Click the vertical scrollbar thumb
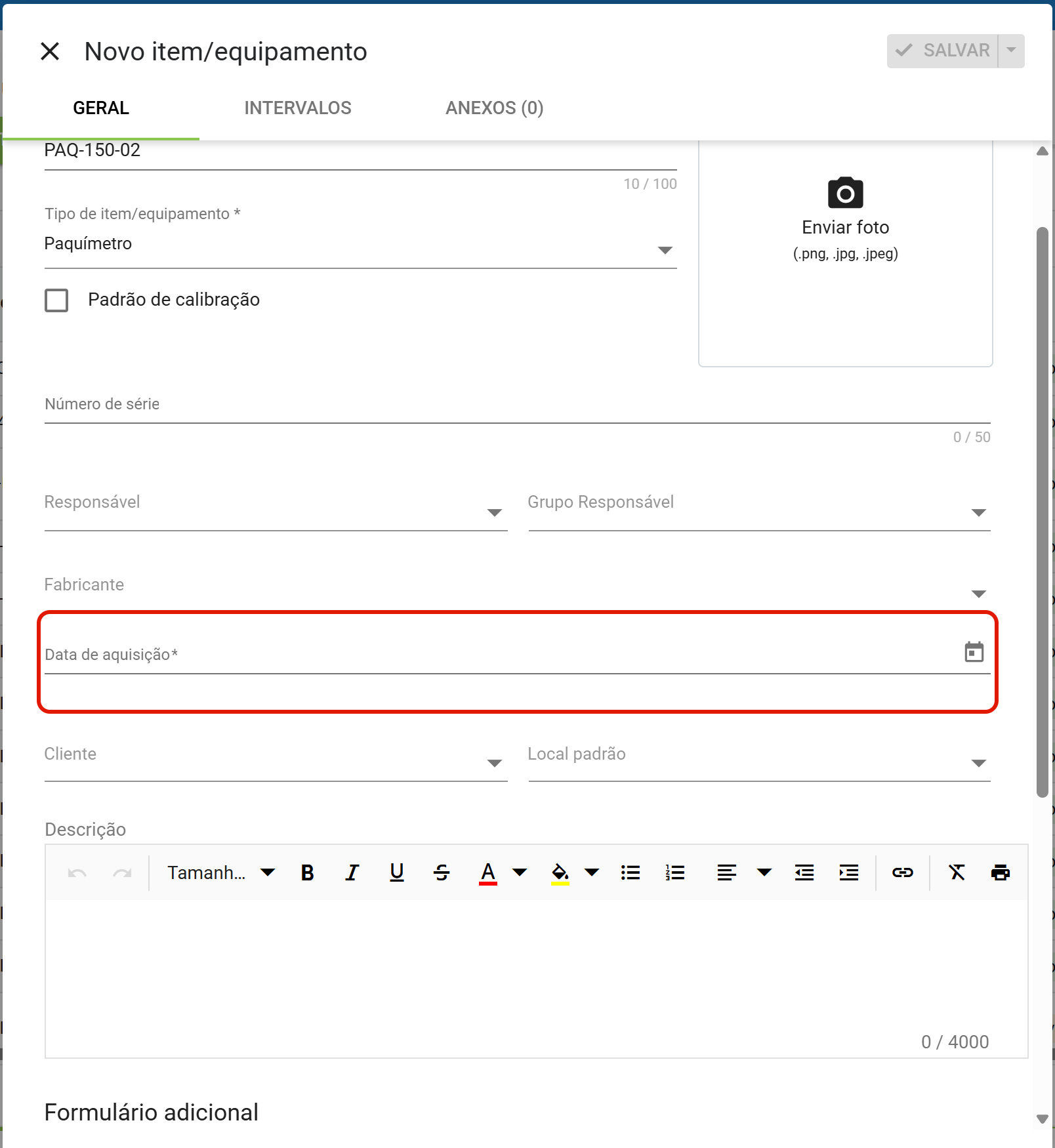 [x=1042, y=512]
